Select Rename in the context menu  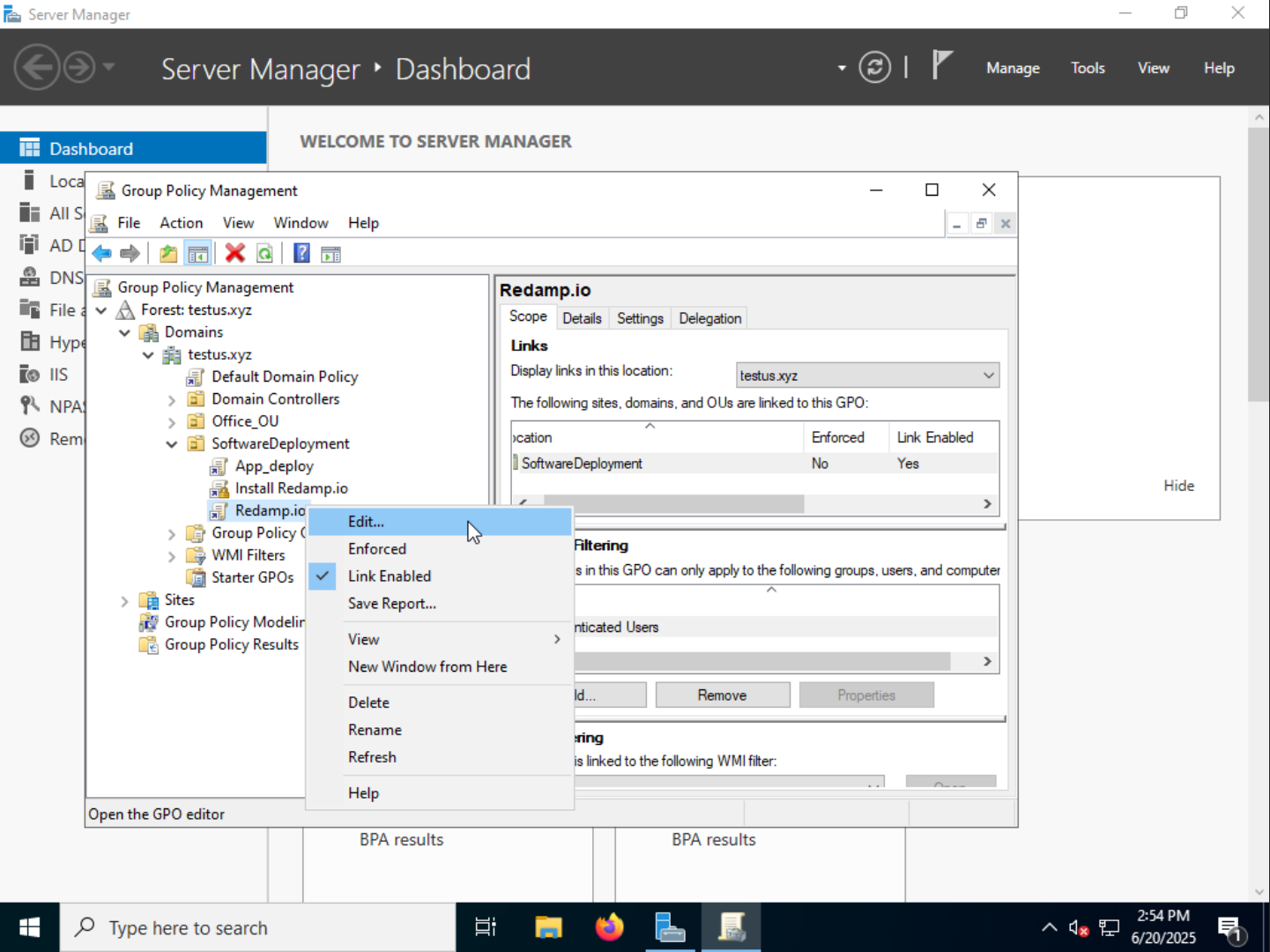(x=441, y=730)
